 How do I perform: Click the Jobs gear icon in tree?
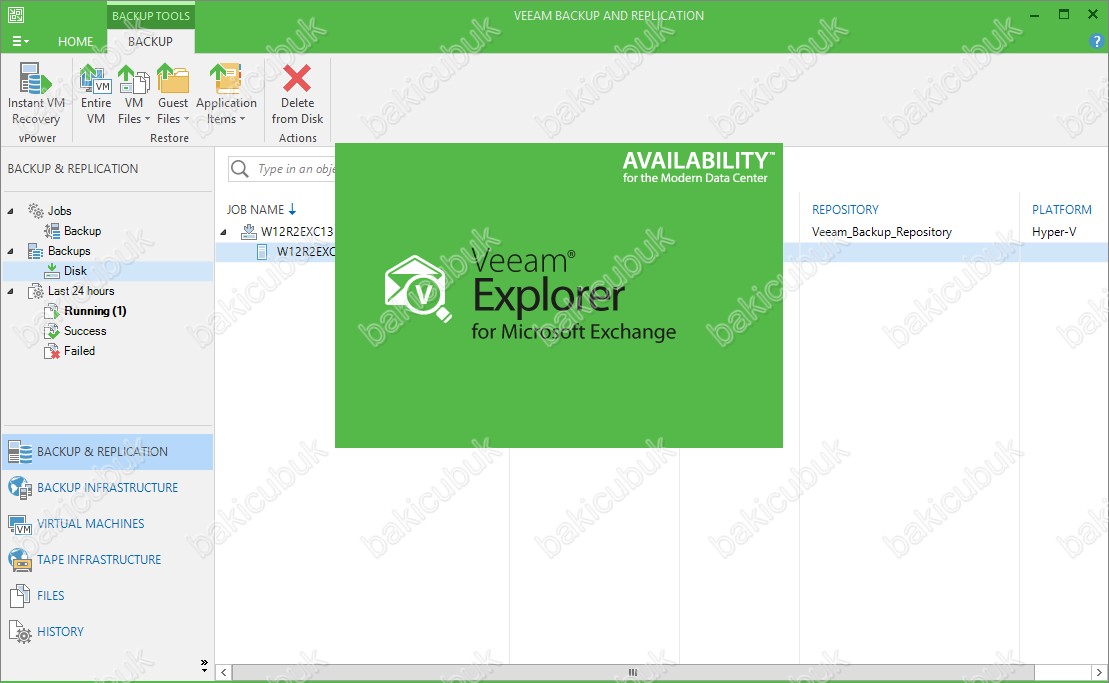(35, 211)
